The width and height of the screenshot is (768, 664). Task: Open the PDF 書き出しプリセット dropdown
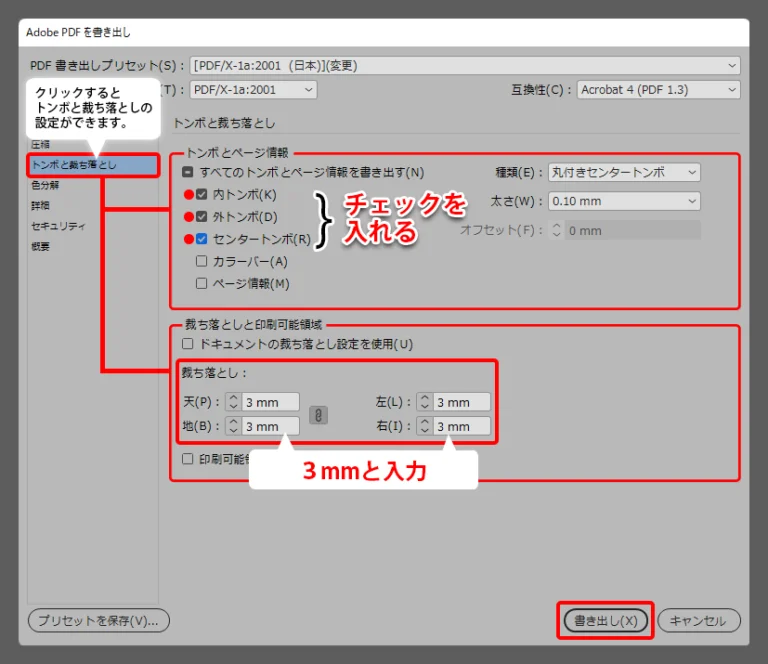pos(464,66)
